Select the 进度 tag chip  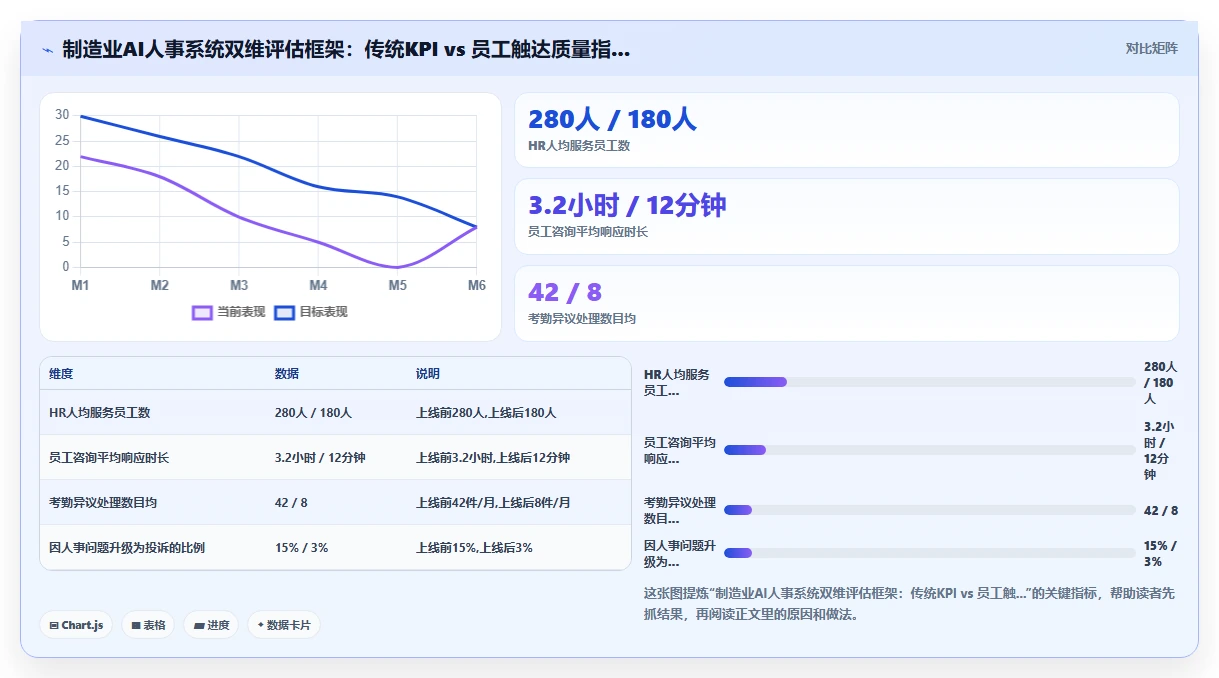(x=211, y=625)
